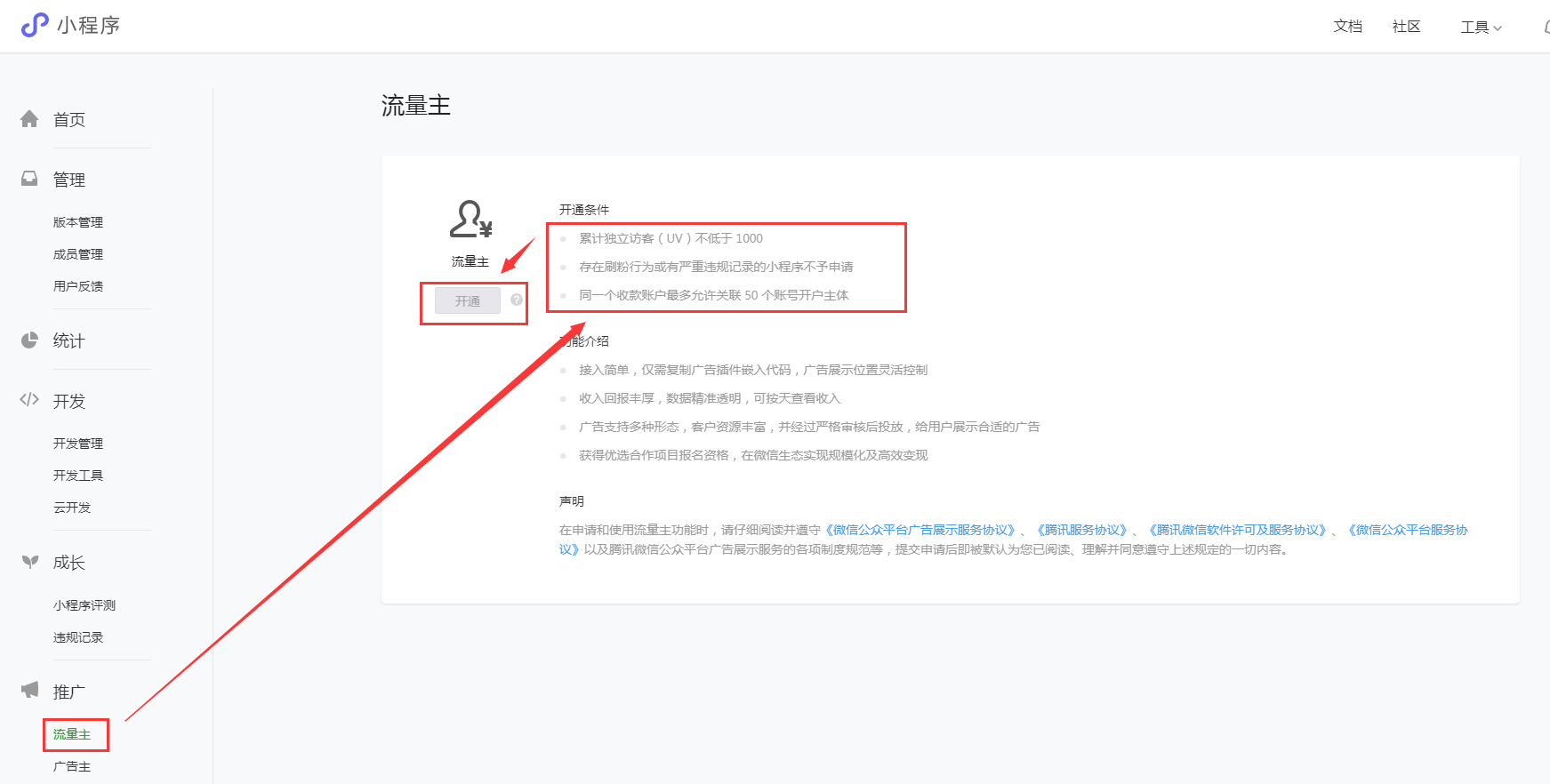Select the 管理 inbox icon
Viewport: 1550px width, 784px height.
(29, 179)
